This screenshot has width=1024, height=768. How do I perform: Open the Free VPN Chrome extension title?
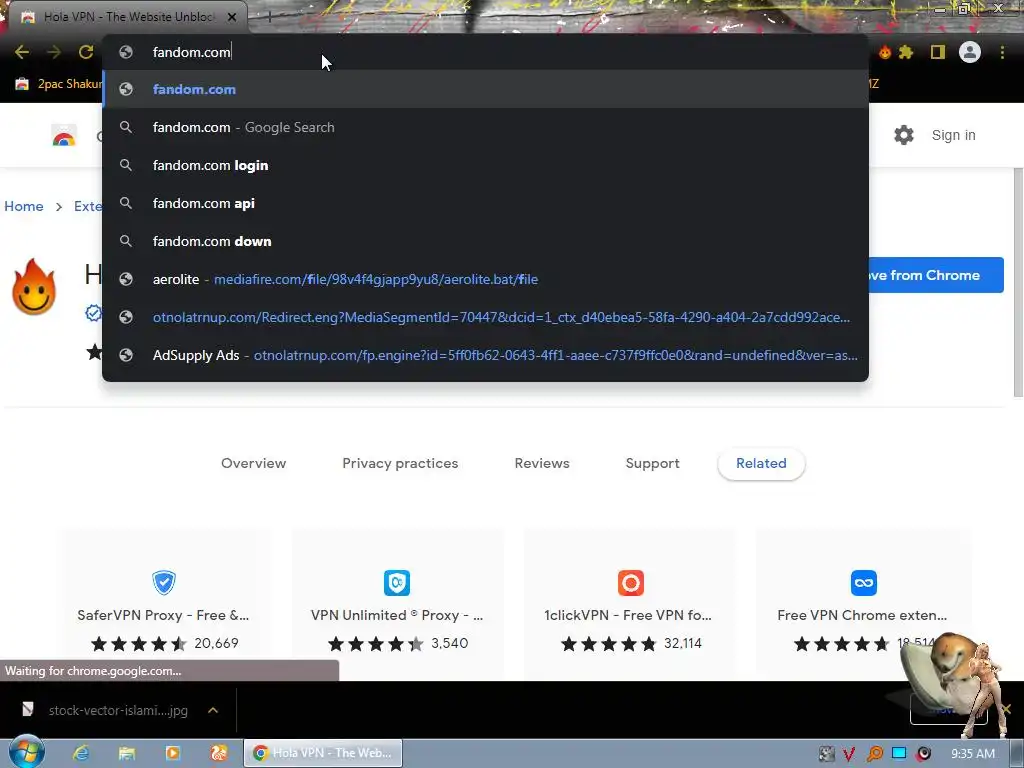pos(862,615)
